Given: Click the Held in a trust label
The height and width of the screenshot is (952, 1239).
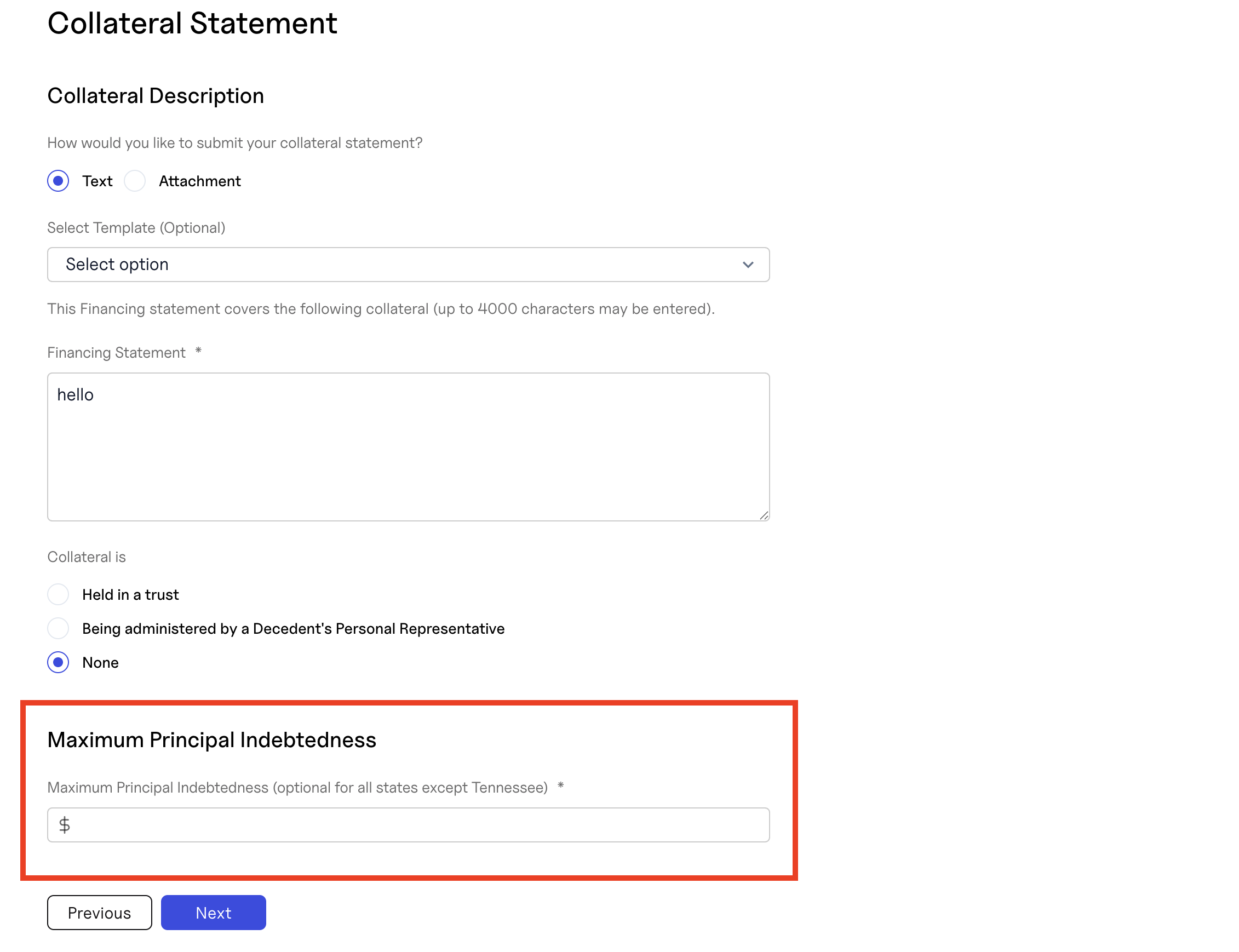Looking at the screenshot, I should [130, 595].
